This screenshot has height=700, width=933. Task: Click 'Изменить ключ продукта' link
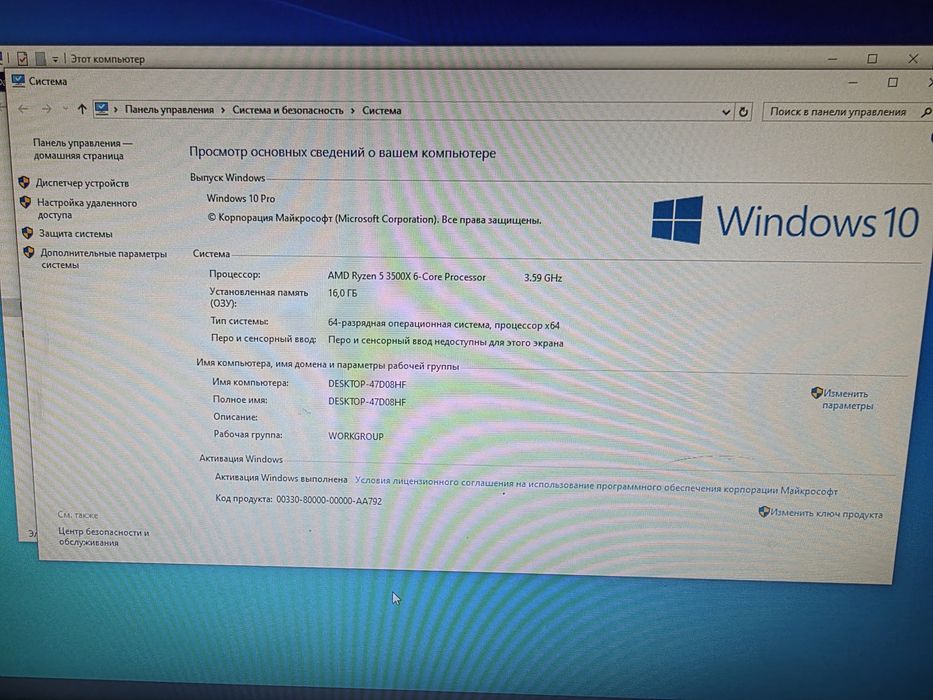point(826,514)
